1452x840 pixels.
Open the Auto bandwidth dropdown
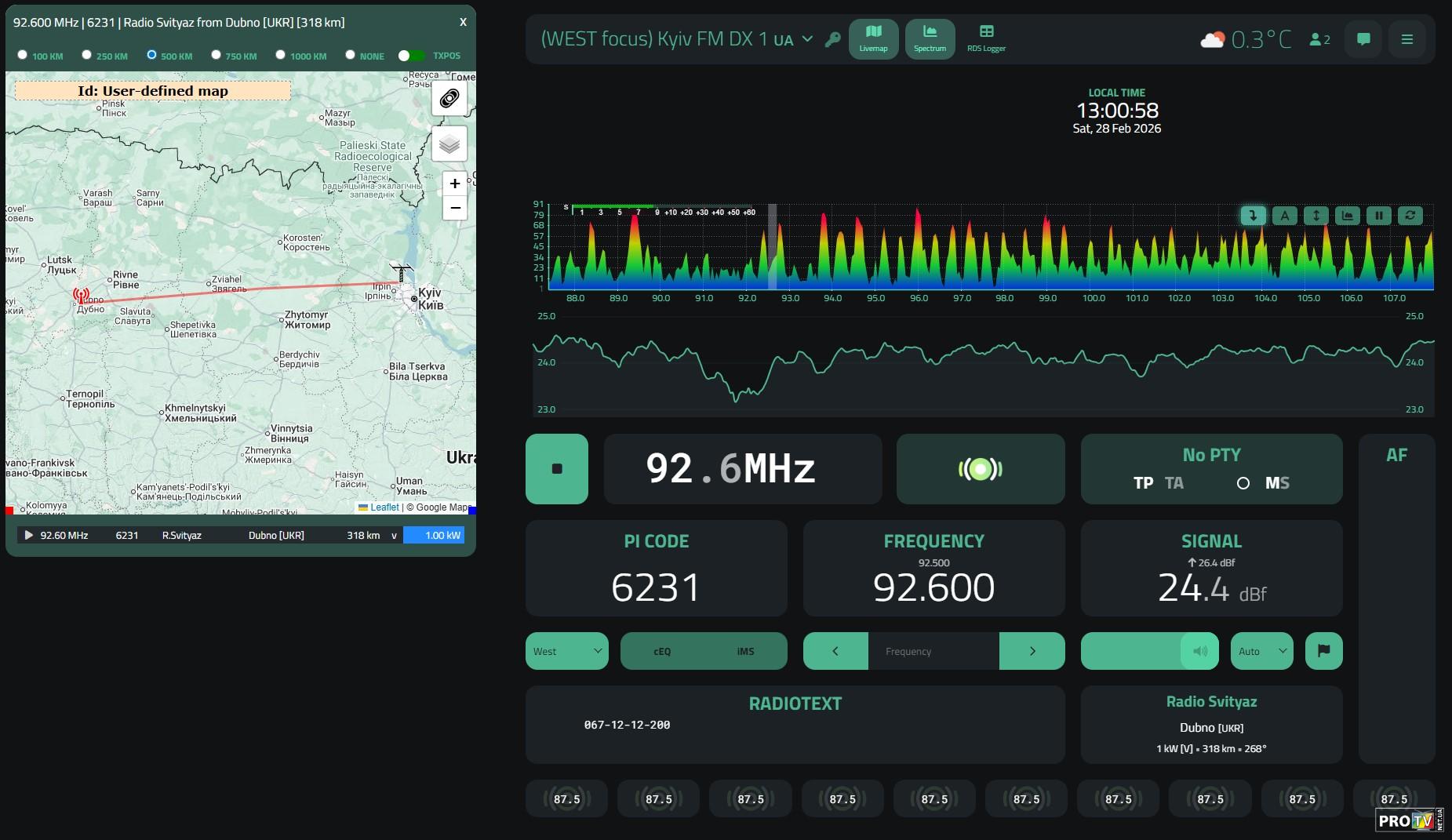[1261, 651]
